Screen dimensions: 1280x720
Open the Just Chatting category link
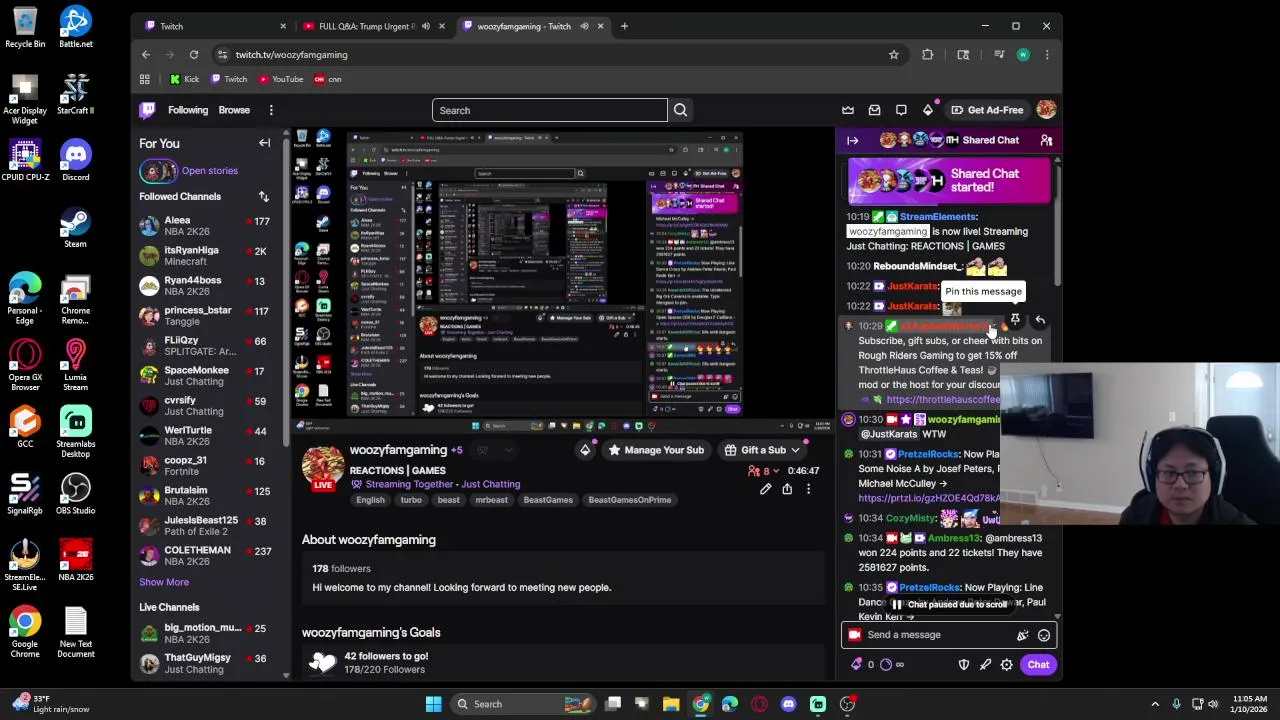[x=491, y=484]
